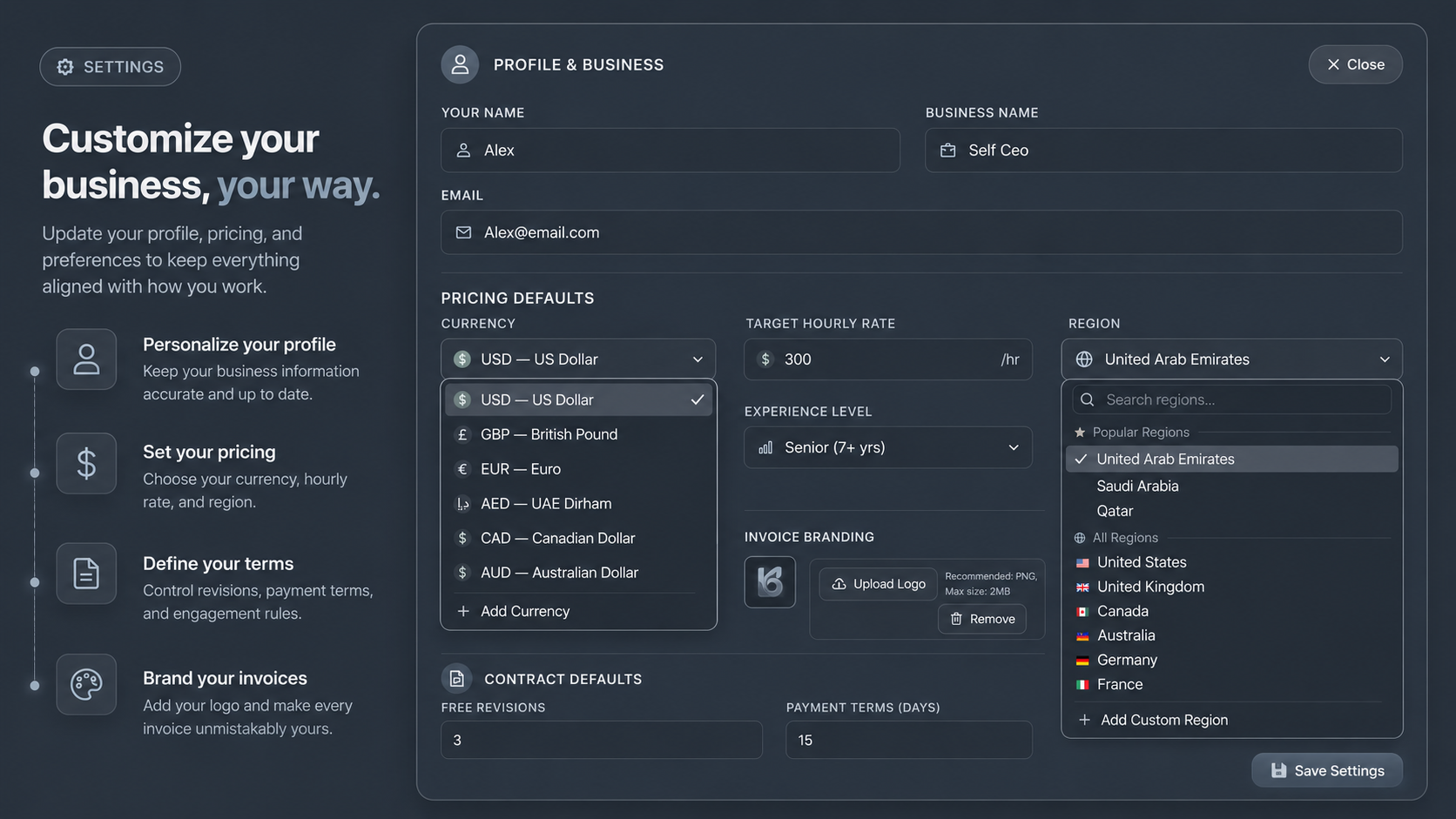Collapse the Region dropdown chevron

pyautogui.click(x=1385, y=359)
